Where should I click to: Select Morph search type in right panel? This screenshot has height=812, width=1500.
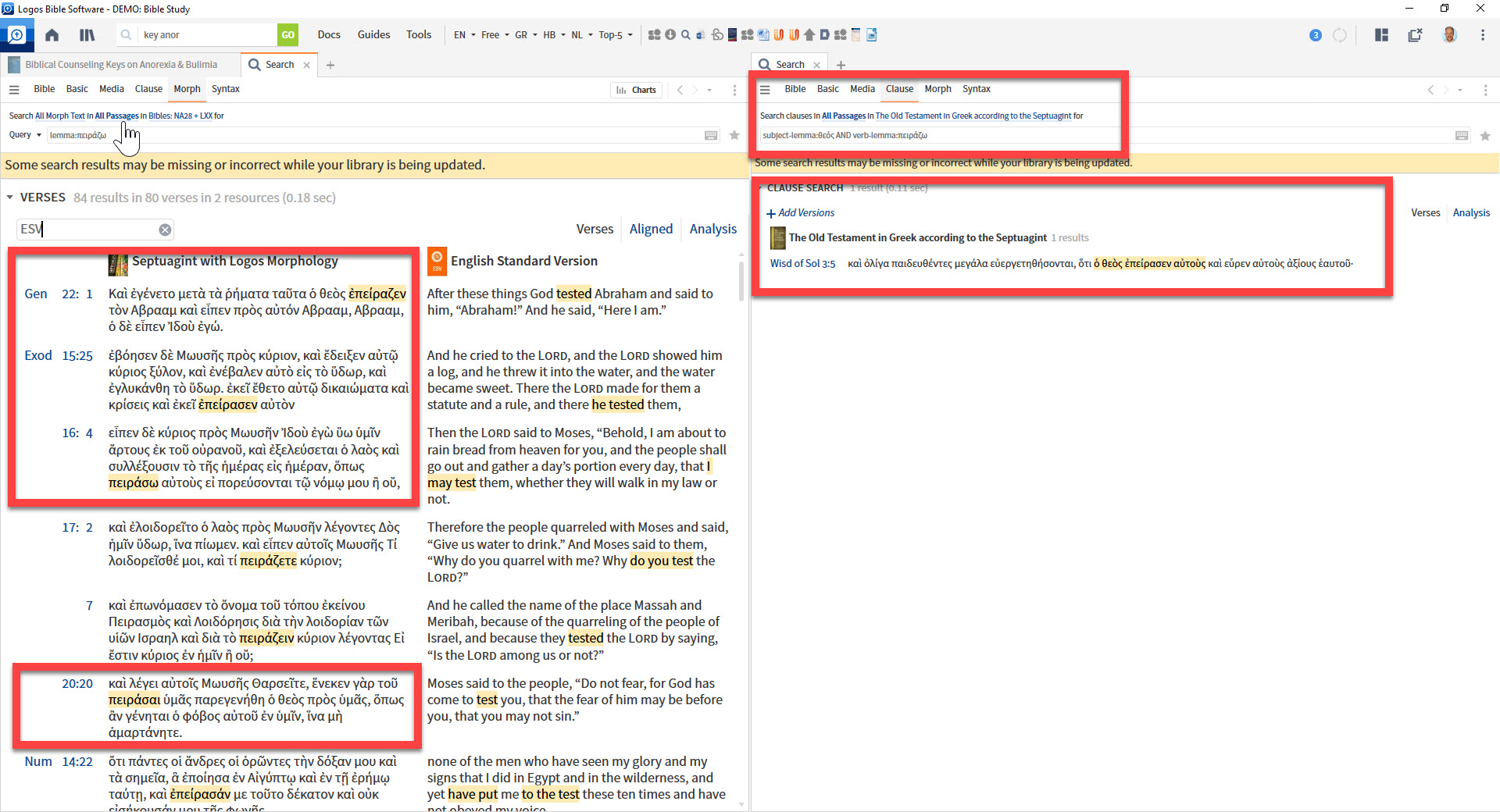click(x=938, y=89)
